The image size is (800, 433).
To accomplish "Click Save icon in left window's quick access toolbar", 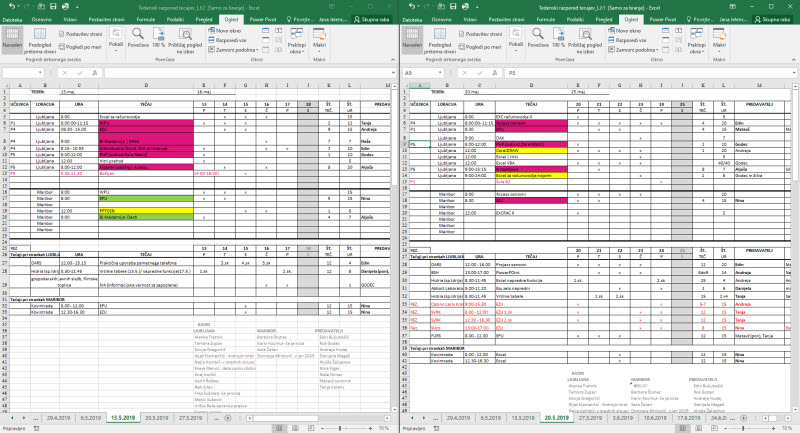I will 53,7.
